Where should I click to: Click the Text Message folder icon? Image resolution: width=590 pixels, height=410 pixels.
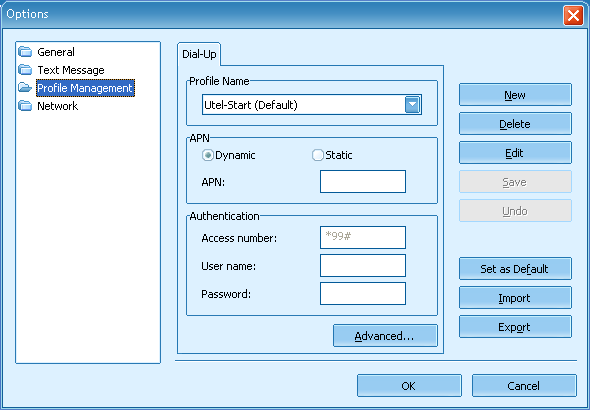[25, 70]
